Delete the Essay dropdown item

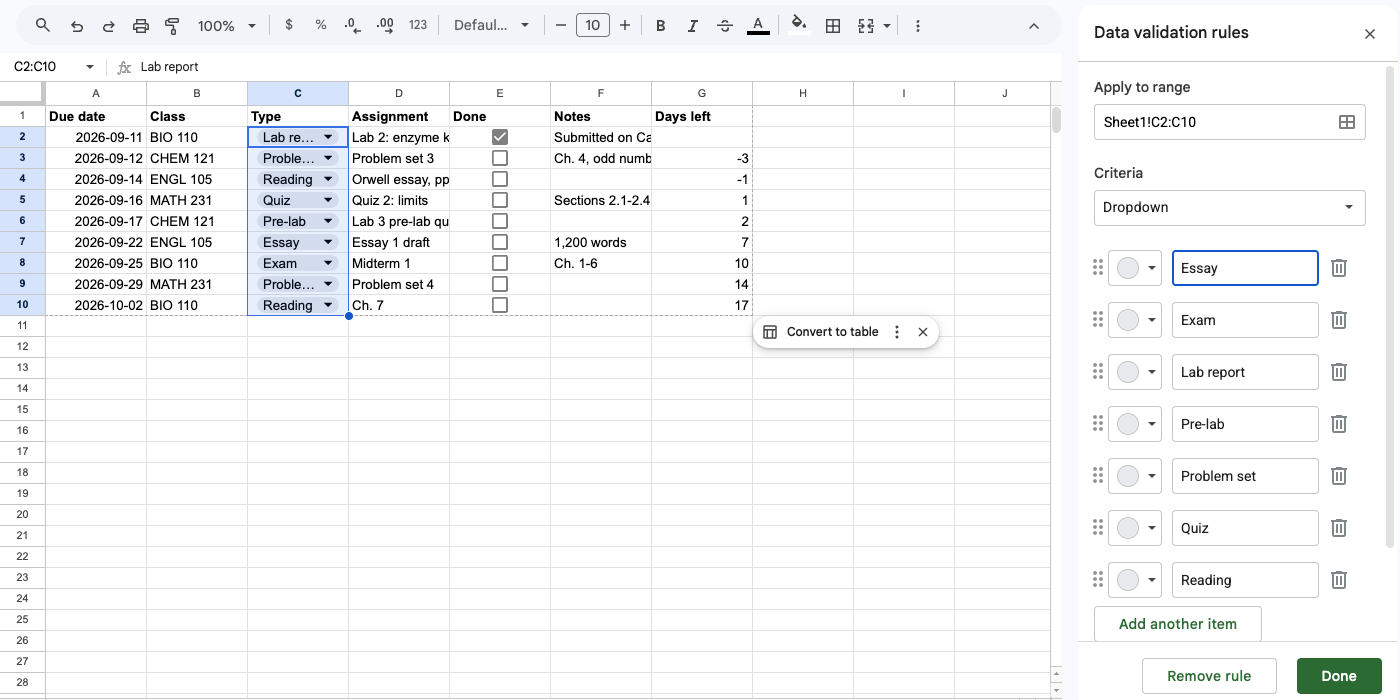pos(1339,268)
